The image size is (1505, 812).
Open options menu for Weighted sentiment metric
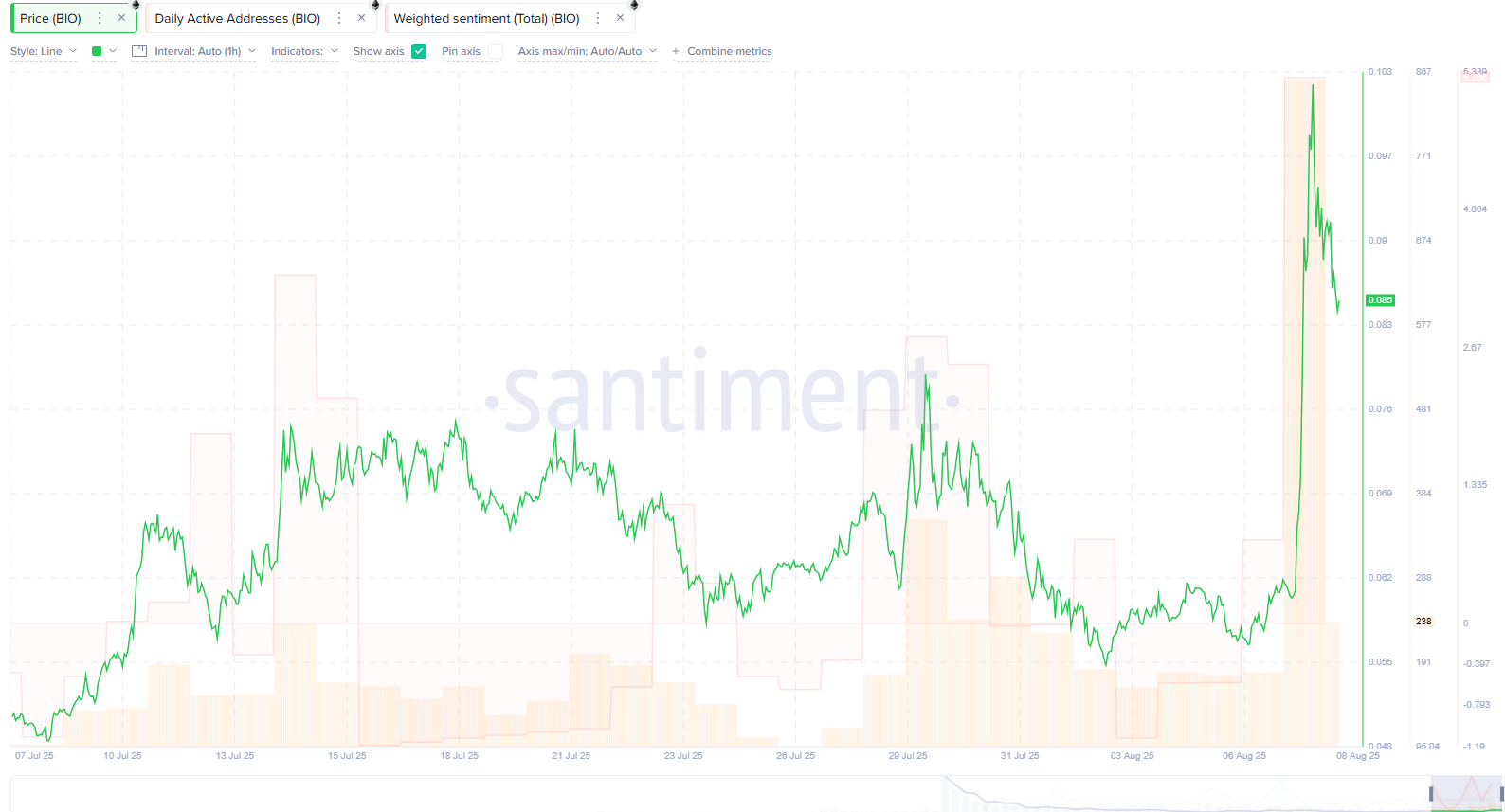click(x=598, y=18)
